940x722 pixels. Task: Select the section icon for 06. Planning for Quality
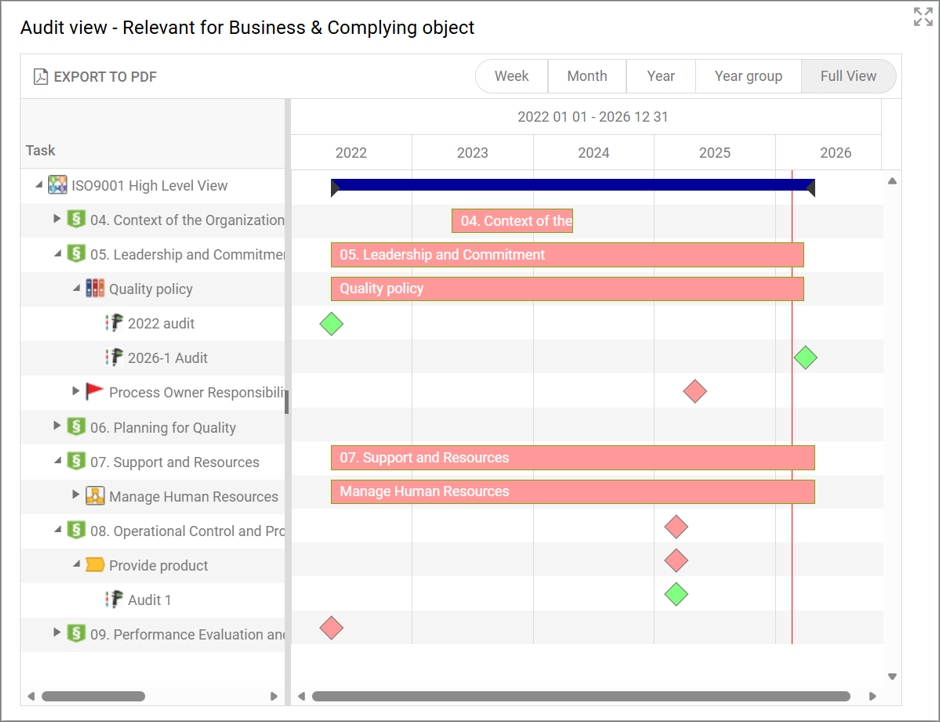75,427
